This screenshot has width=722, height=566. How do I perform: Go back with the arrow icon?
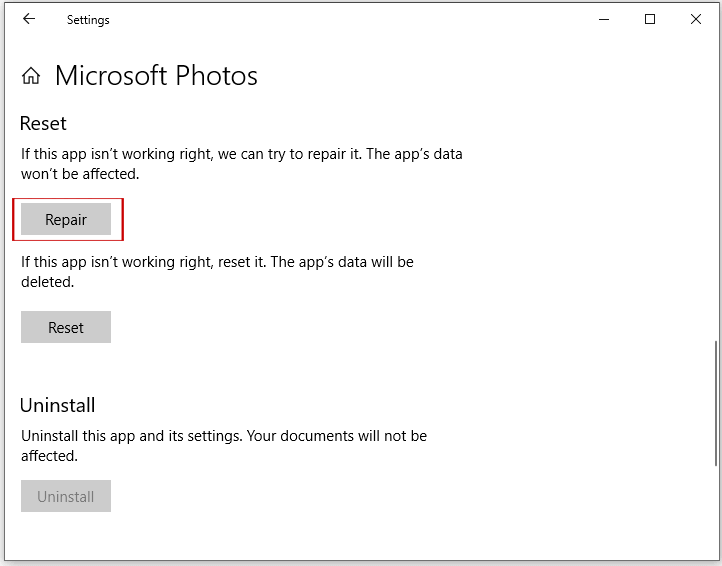[x=29, y=19]
